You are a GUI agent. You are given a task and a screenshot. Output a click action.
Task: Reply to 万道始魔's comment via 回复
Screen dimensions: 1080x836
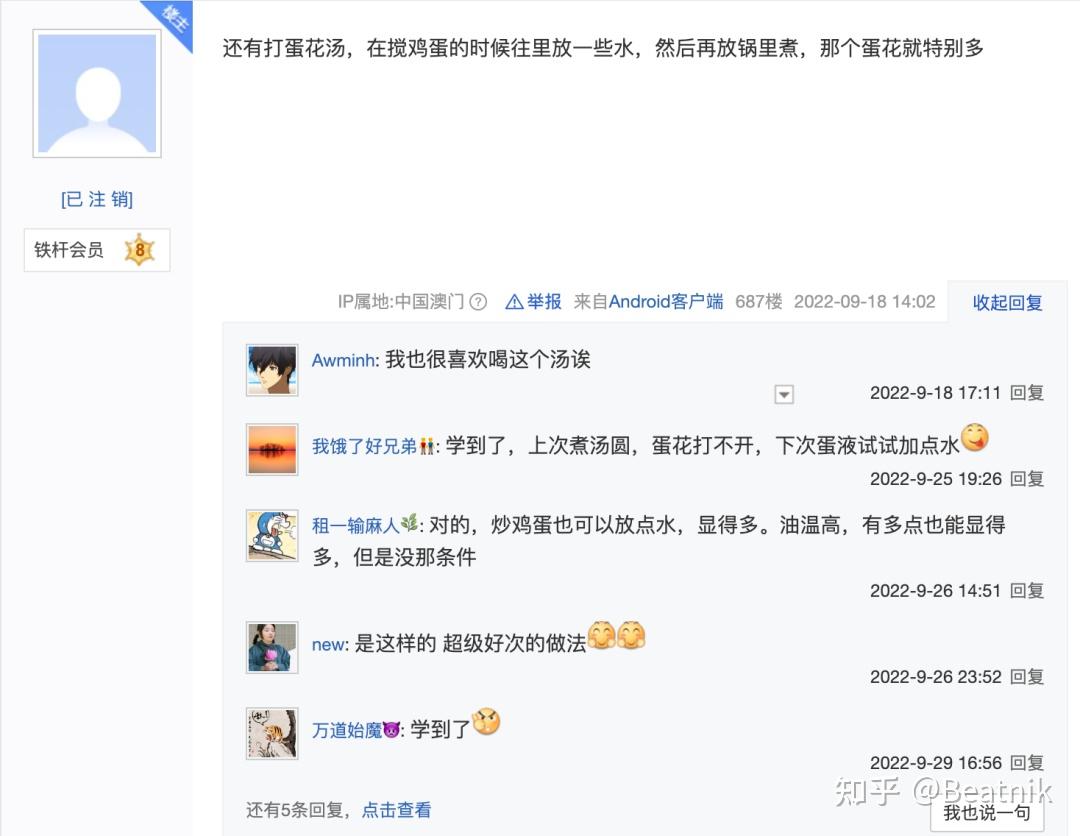(x=1027, y=762)
